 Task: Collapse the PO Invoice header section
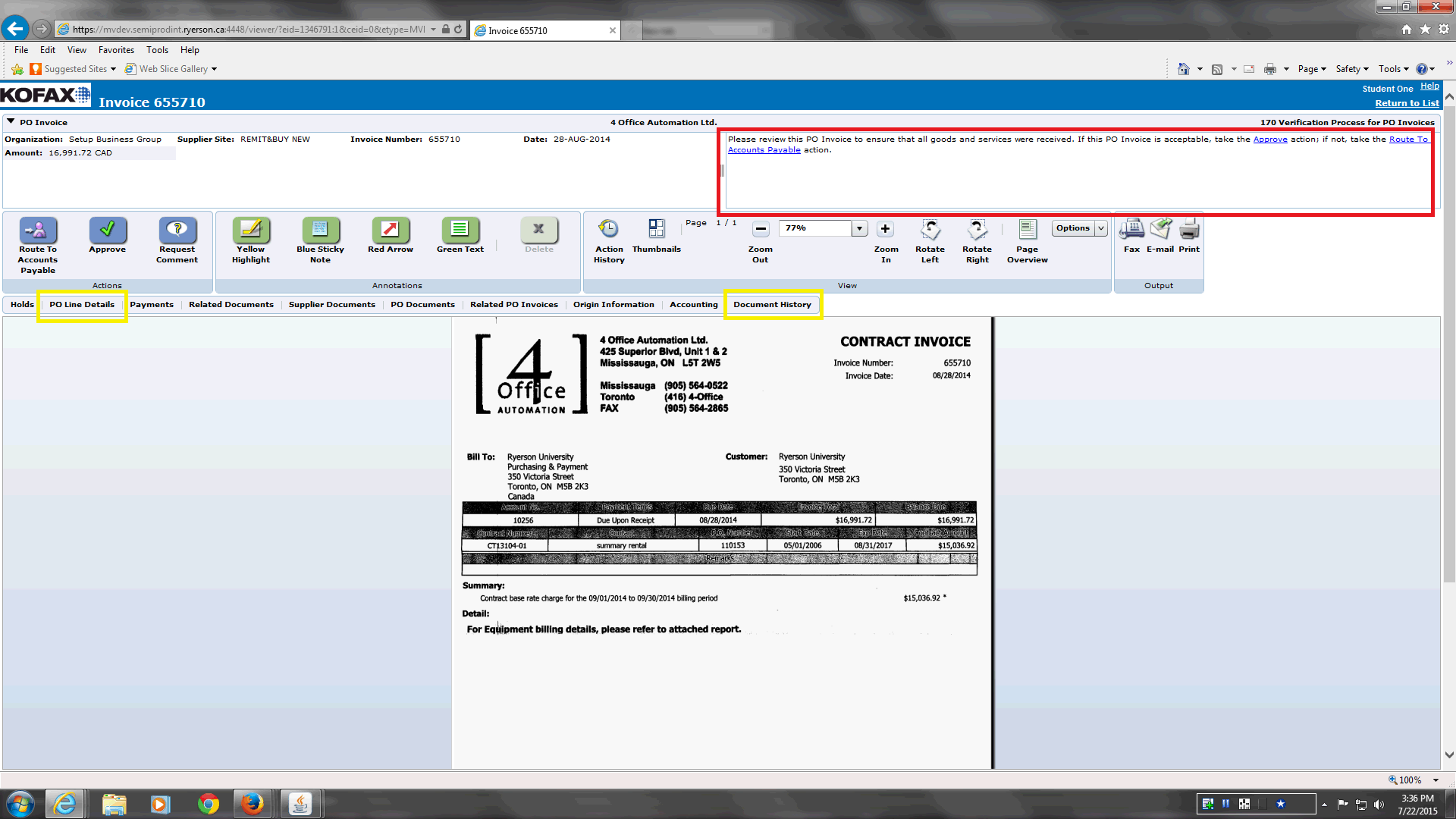pyautogui.click(x=11, y=121)
